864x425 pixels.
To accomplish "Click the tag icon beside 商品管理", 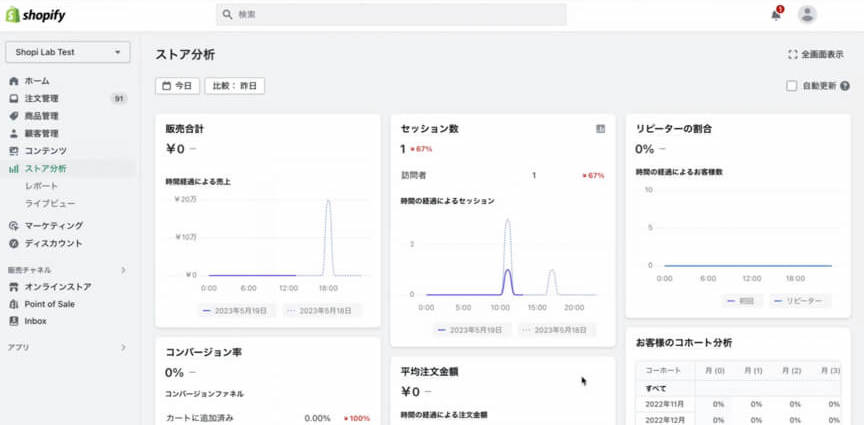I will pos(14,116).
